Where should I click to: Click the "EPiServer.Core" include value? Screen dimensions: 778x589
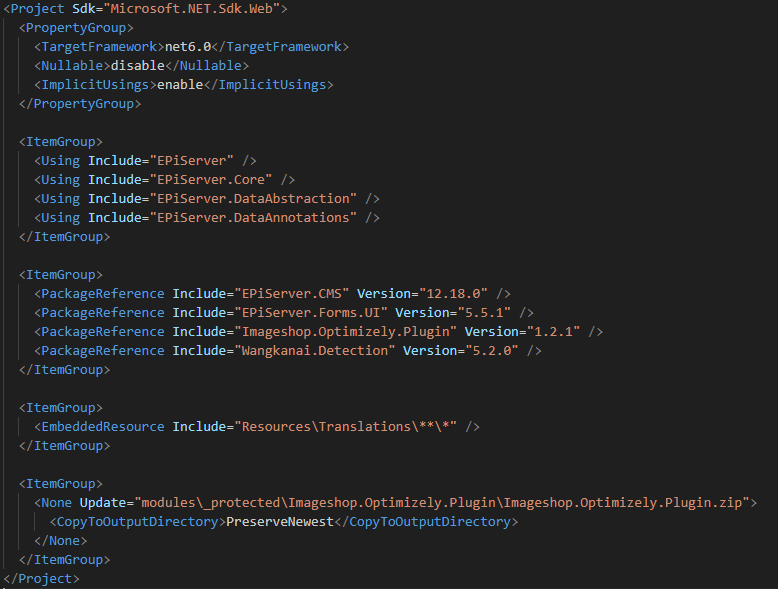pos(211,180)
